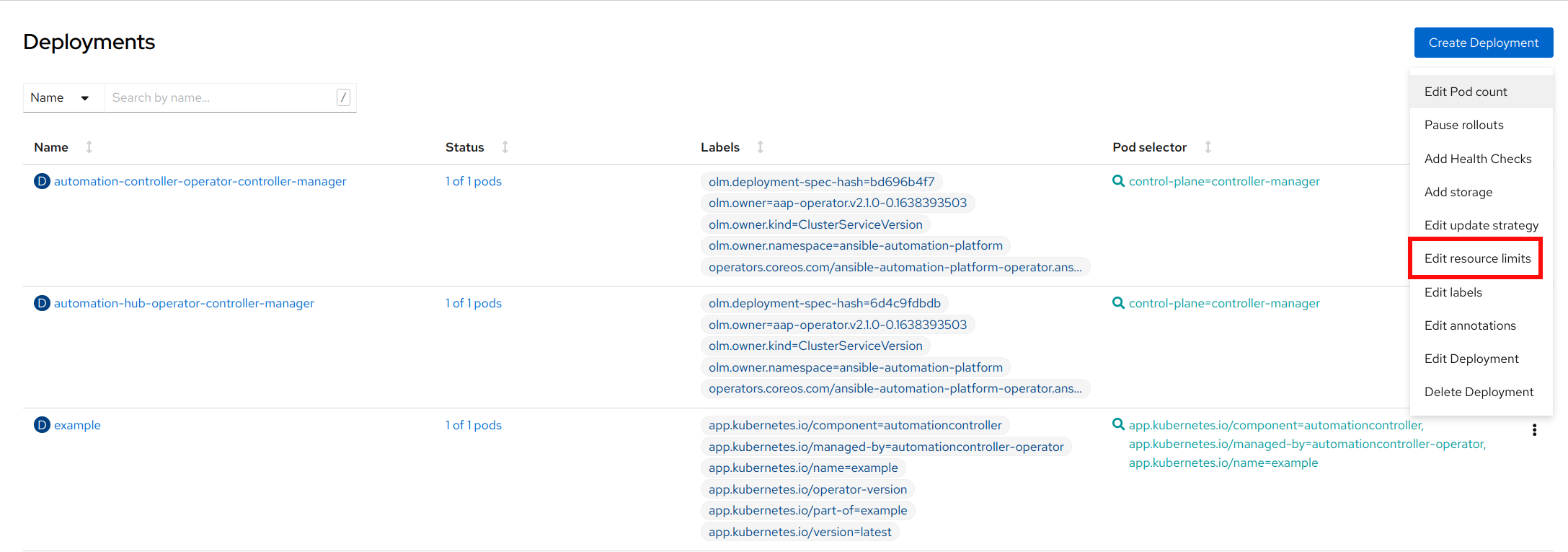Choose Edit Pod count from menu
1568x552 pixels.
pos(1466,92)
